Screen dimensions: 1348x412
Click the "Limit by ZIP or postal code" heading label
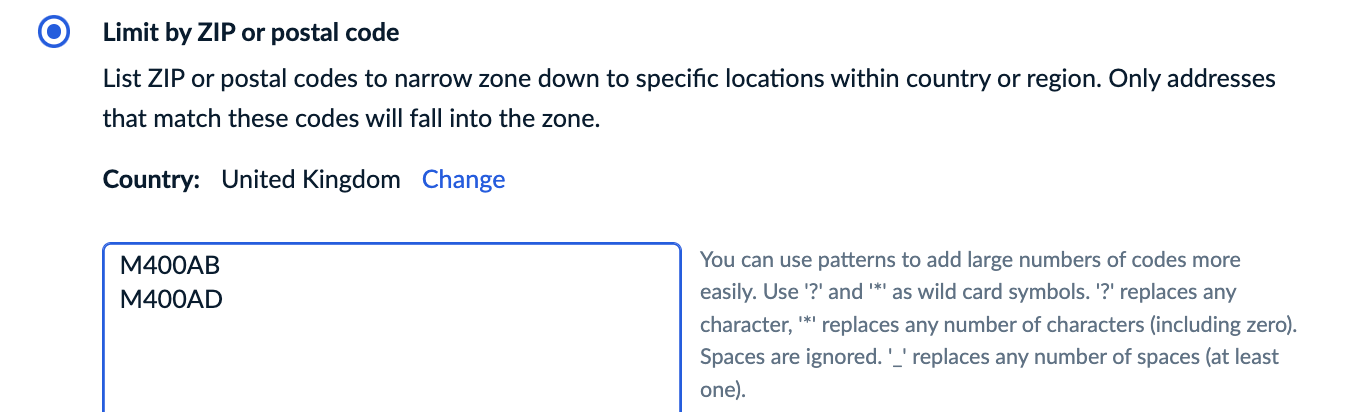[250, 33]
